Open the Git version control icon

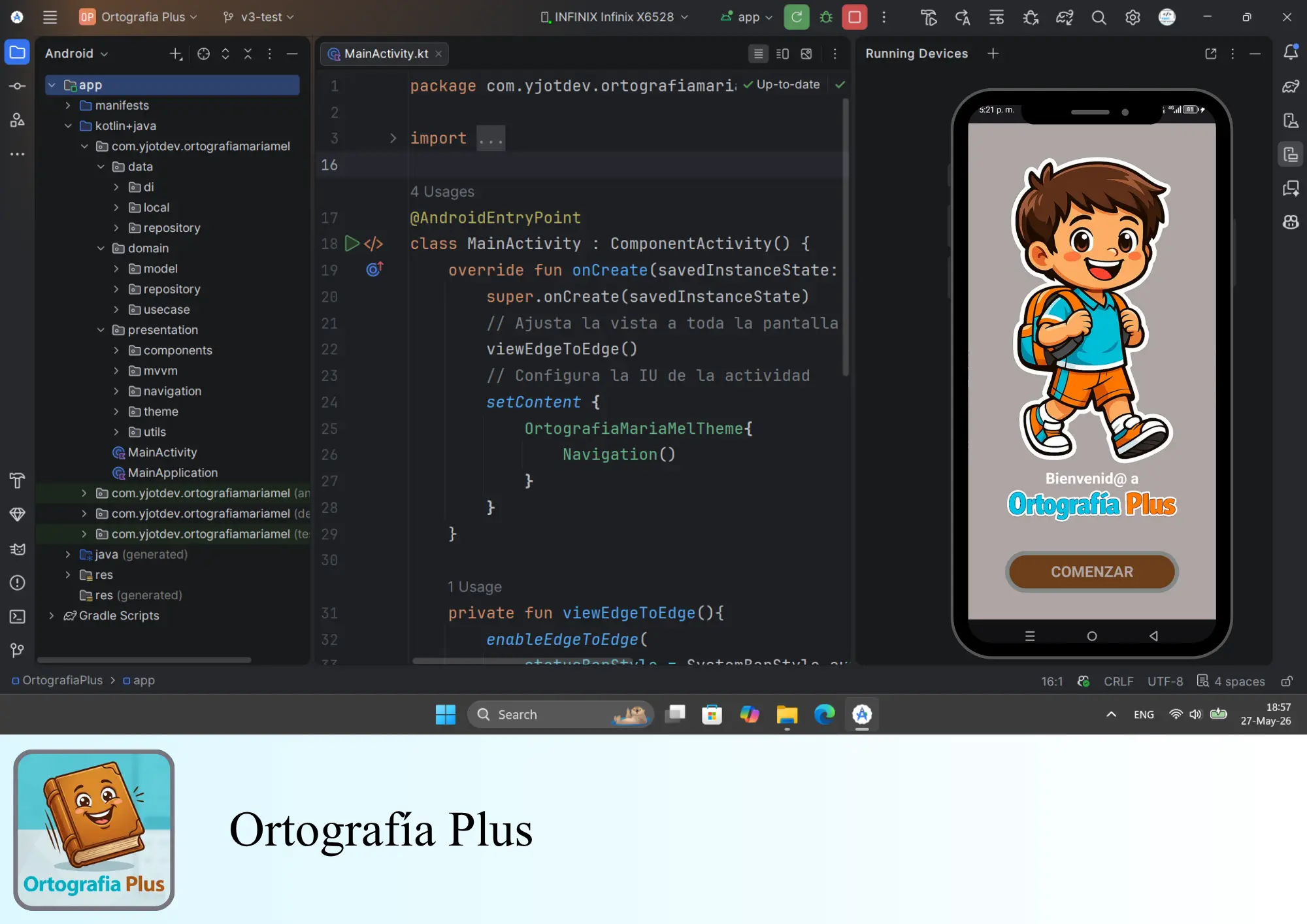click(x=18, y=650)
